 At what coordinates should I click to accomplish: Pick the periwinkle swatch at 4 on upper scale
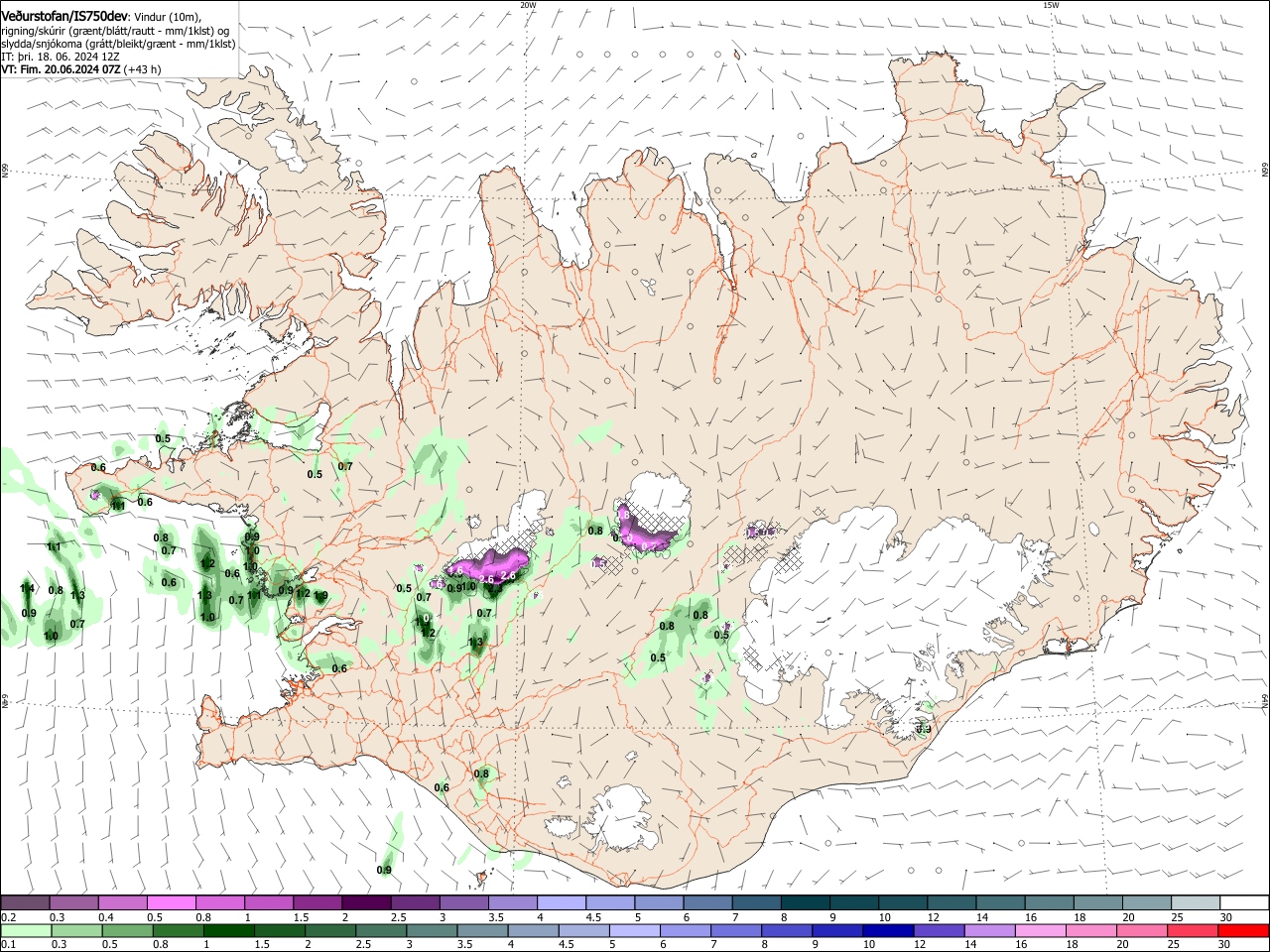[562, 903]
